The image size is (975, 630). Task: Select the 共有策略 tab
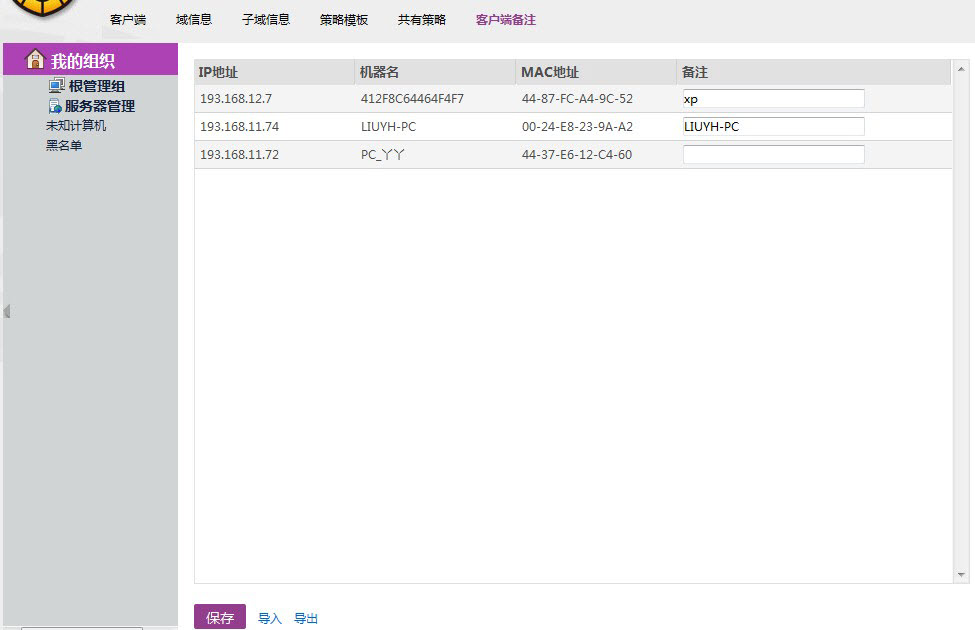point(422,20)
